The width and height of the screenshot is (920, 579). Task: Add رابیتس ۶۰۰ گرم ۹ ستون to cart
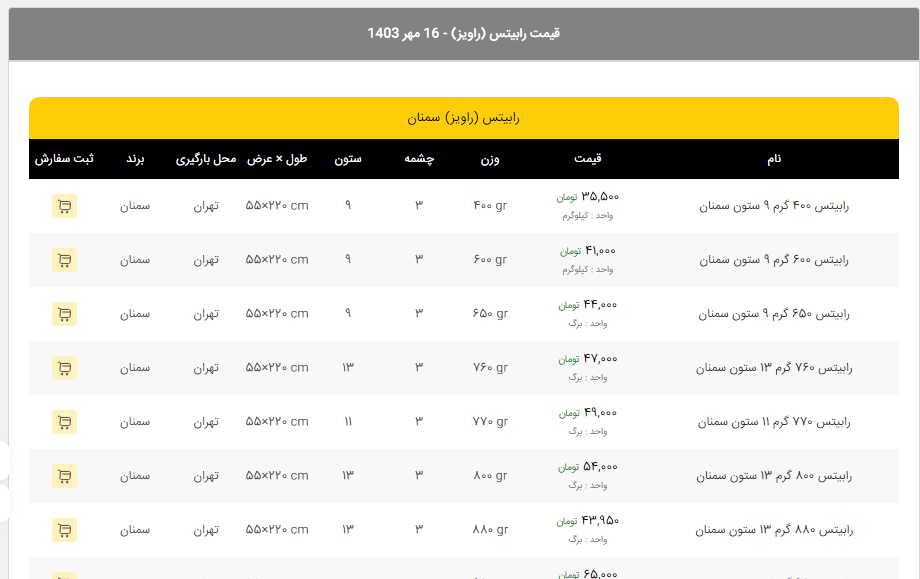pos(64,260)
